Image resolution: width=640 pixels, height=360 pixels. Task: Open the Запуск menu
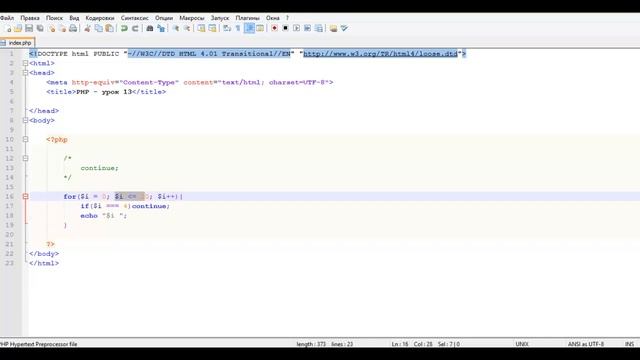click(220, 18)
